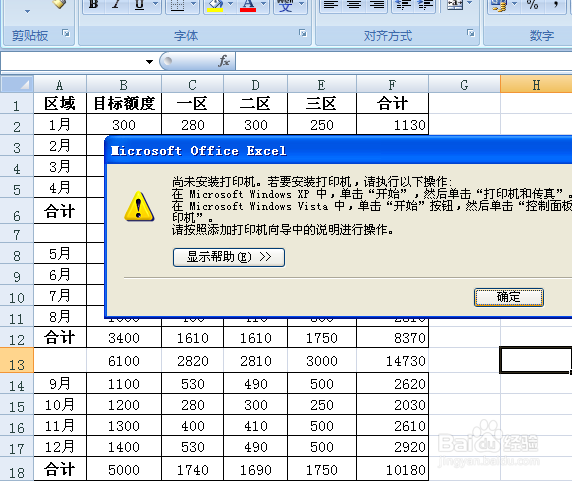Viewport: 572px width, 481px height.
Task: Click header cell 三区
Action: [x=322, y=104]
